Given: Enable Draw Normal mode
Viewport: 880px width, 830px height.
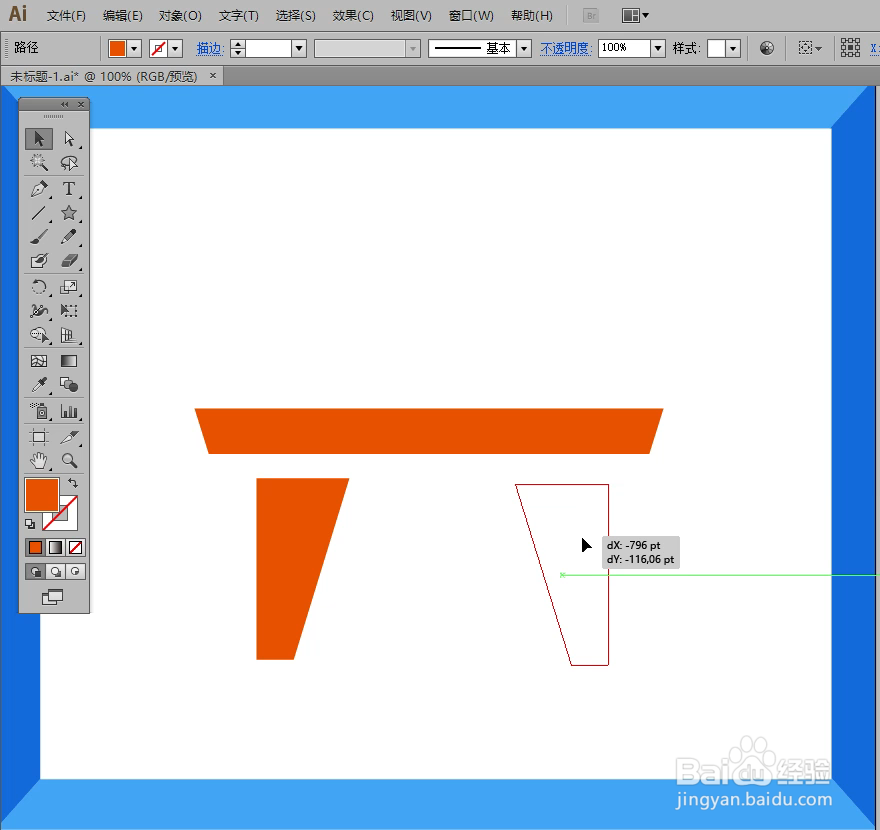Looking at the screenshot, I should [x=35, y=572].
